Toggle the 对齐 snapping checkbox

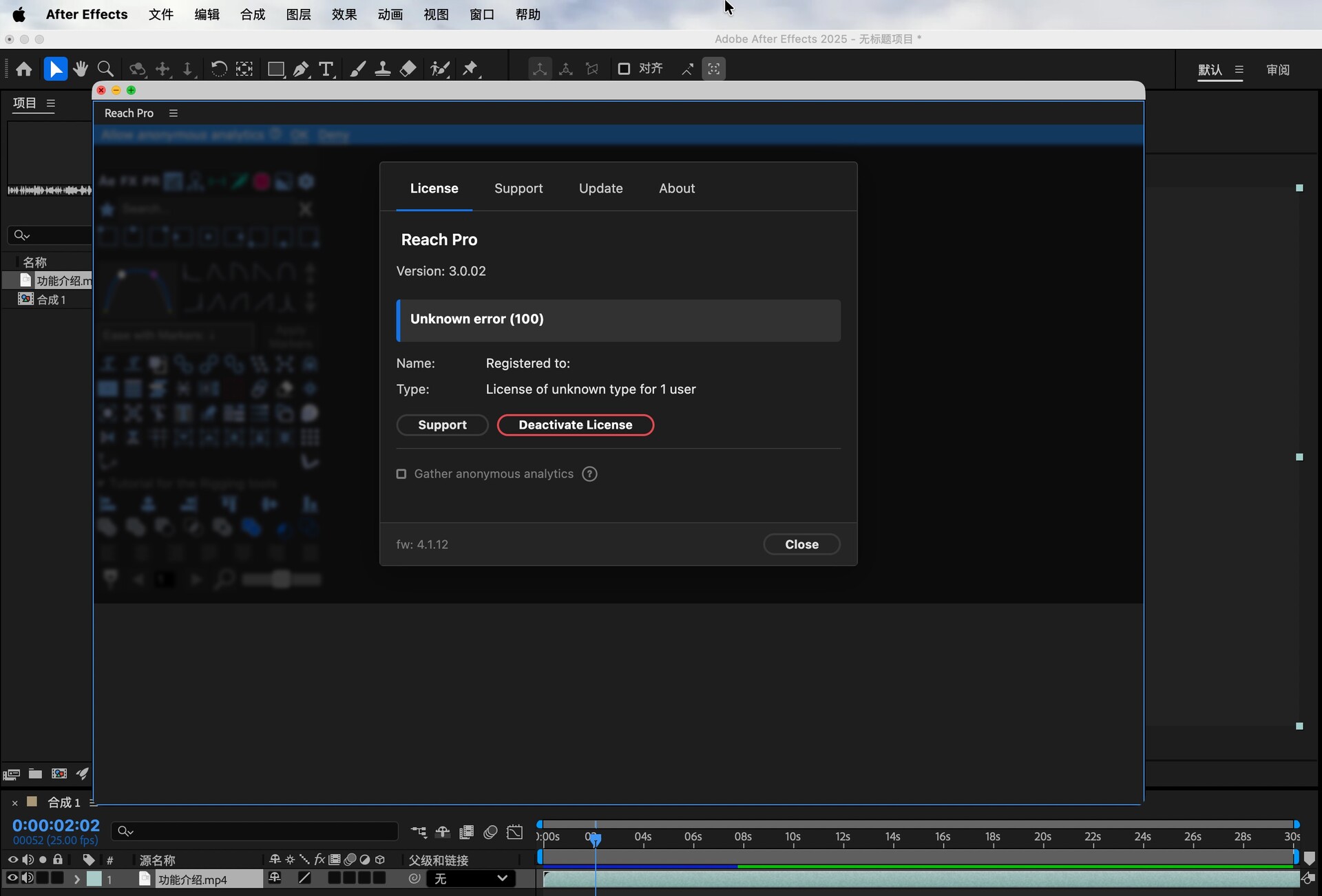pyautogui.click(x=624, y=69)
